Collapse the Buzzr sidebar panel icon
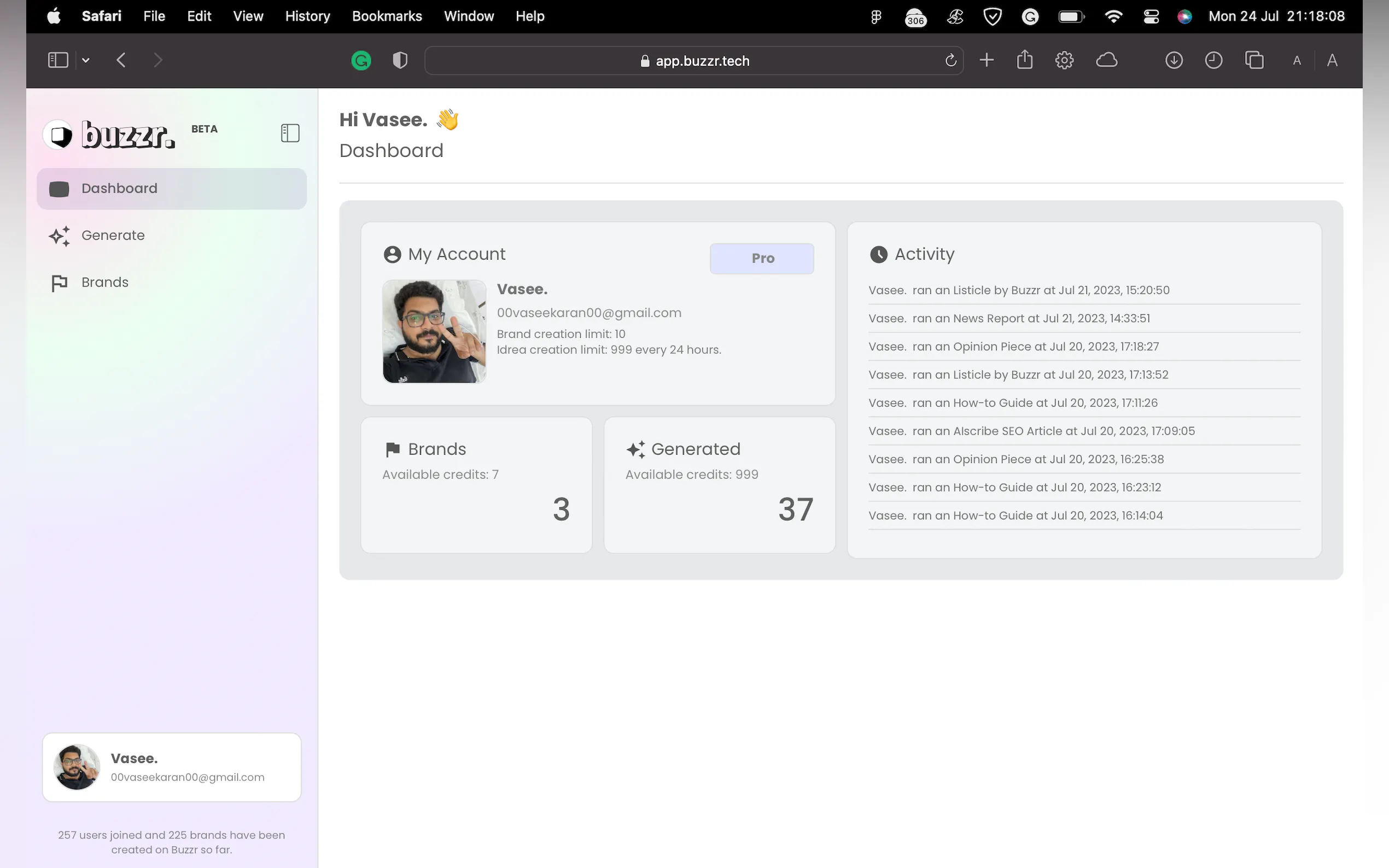The height and width of the screenshot is (868, 1389). click(x=290, y=133)
